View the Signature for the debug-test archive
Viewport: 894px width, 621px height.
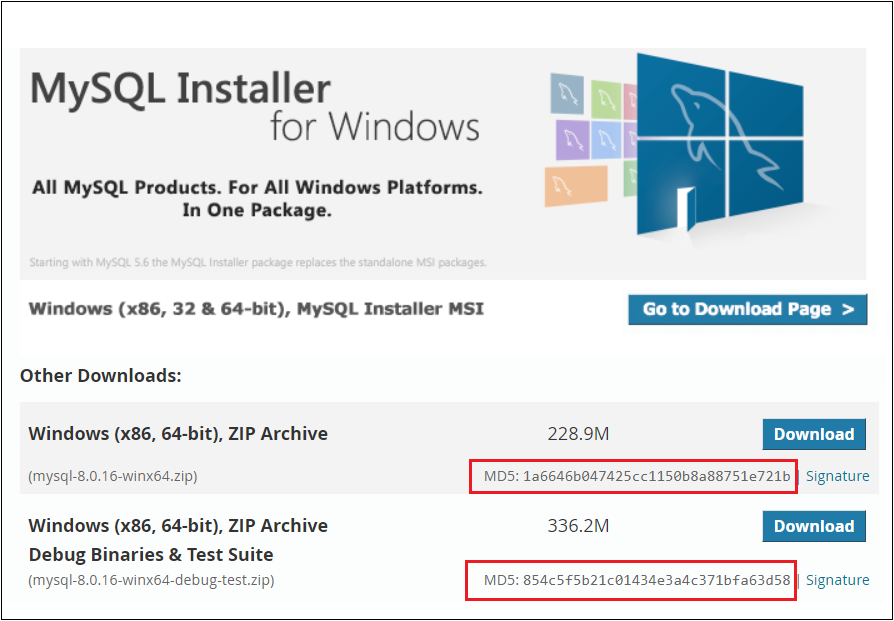tap(838, 580)
